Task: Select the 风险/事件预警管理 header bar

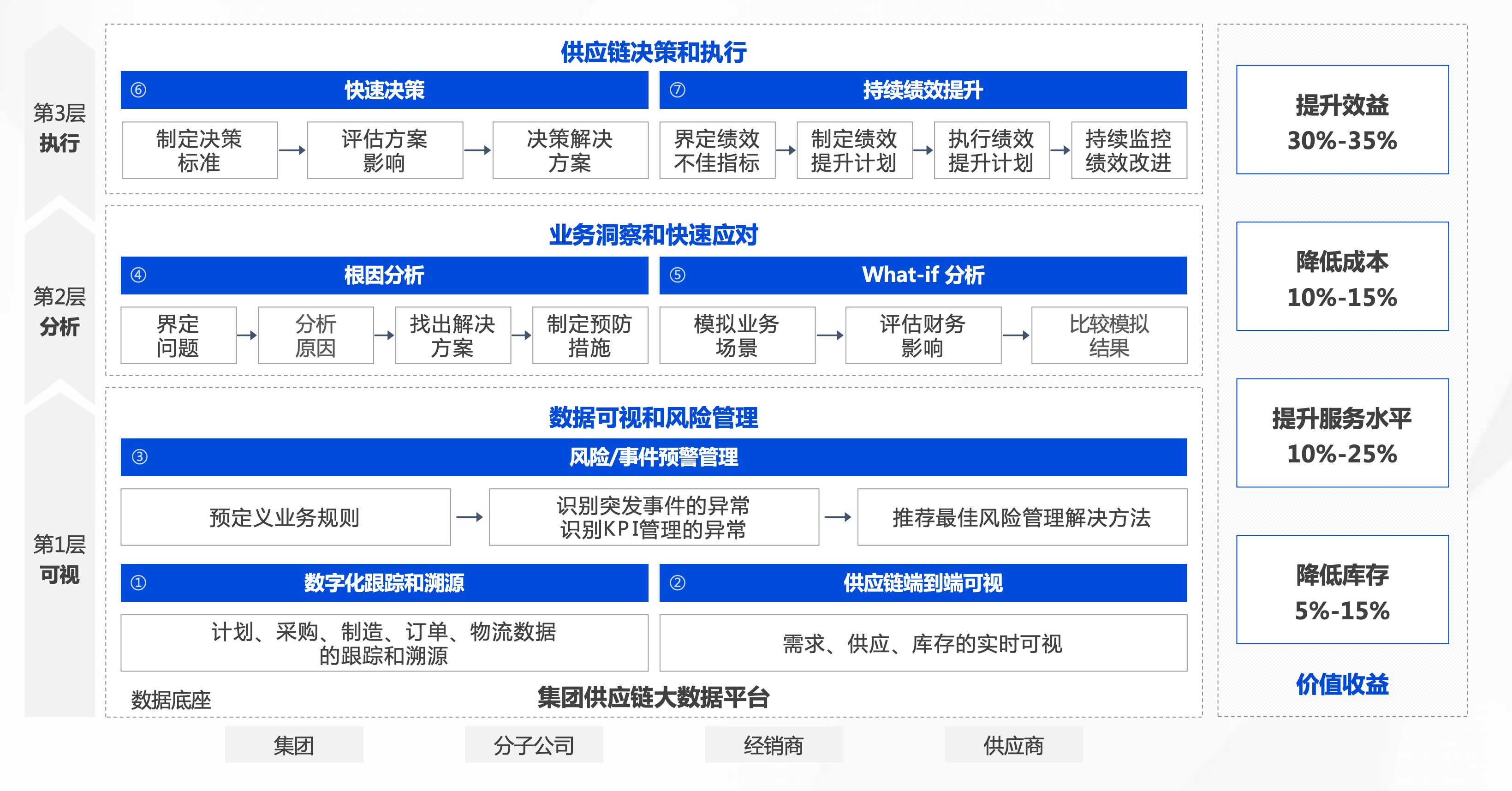Action: point(653,457)
